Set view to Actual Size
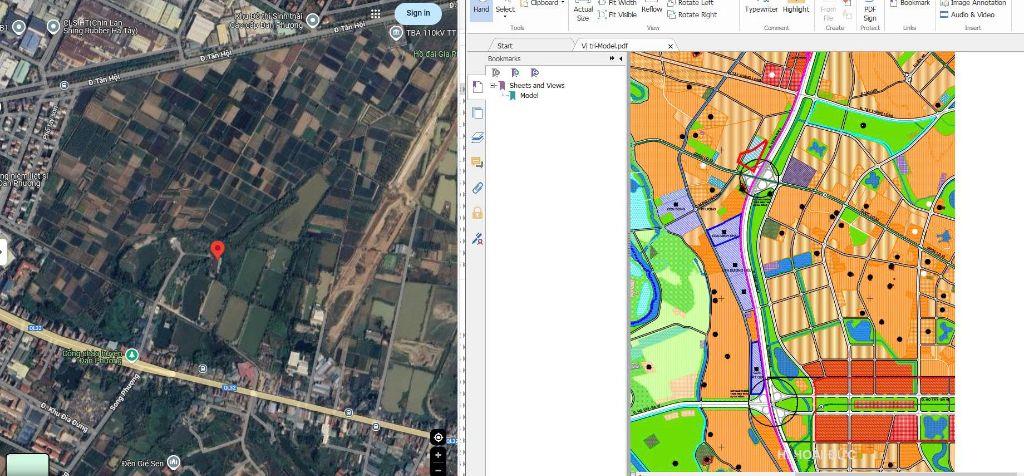 point(583,12)
